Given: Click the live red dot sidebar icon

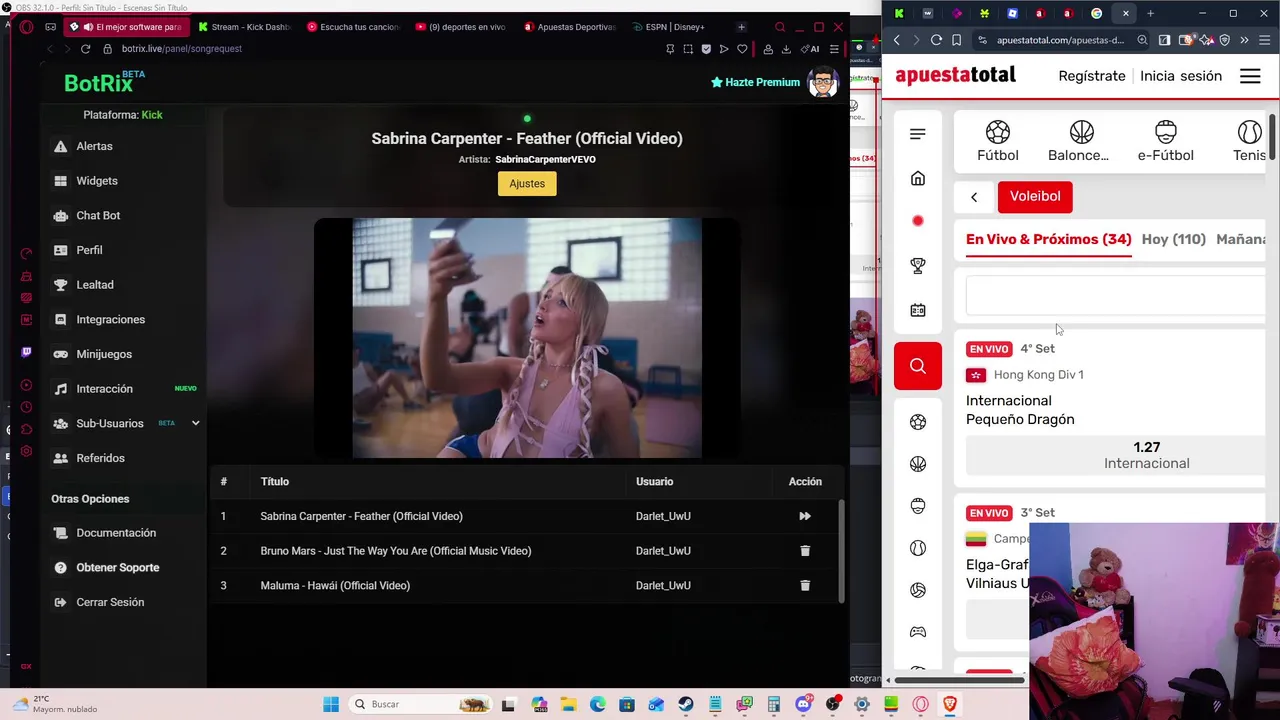Looking at the screenshot, I should pyautogui.click(x=918, y=221).
